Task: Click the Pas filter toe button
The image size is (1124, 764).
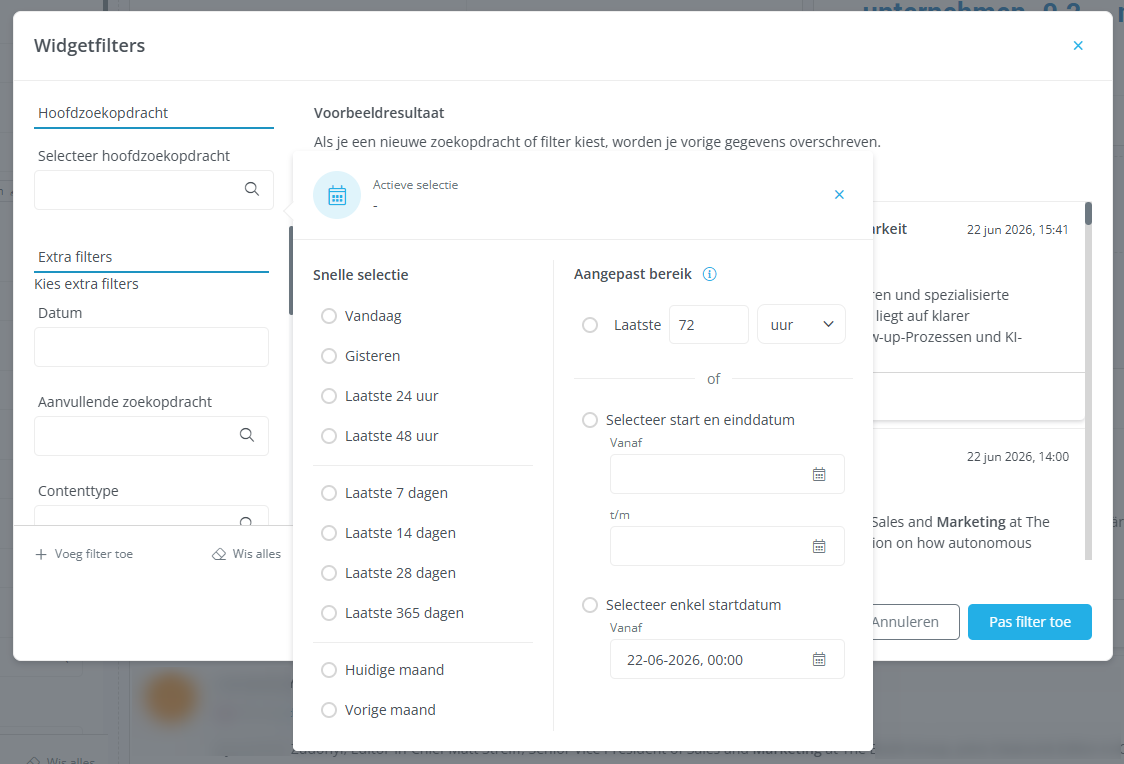Action: tap(1029, 622)
